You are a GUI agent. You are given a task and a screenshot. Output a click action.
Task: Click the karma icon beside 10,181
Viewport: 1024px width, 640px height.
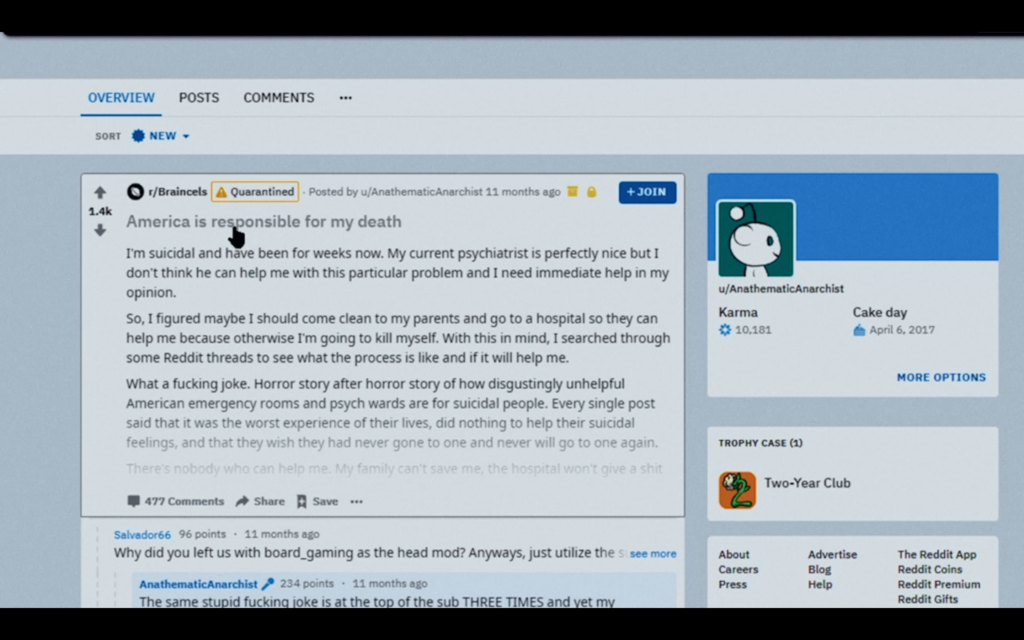725,330
